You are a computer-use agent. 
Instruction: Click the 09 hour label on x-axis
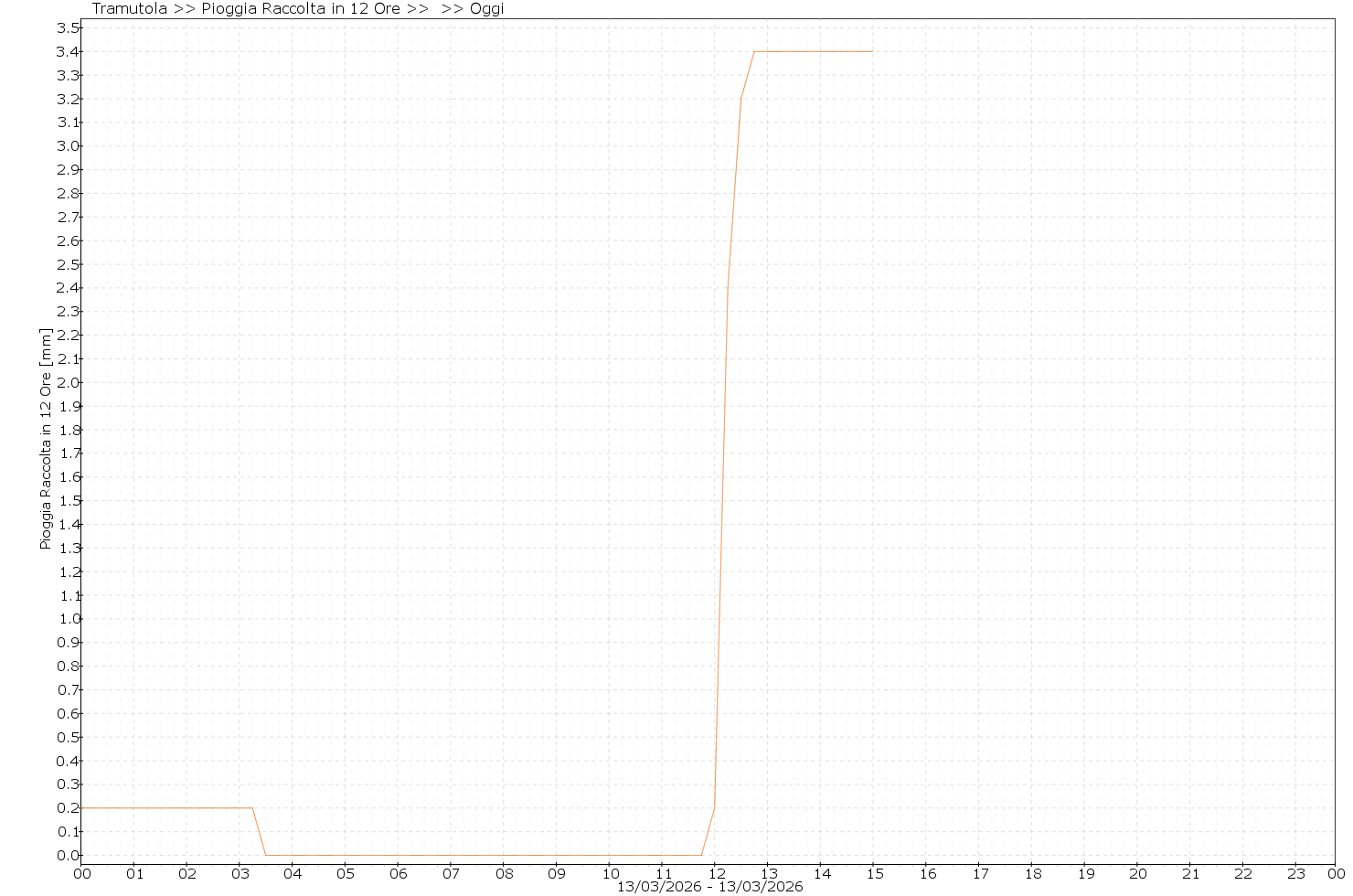(x=557, y=873)
